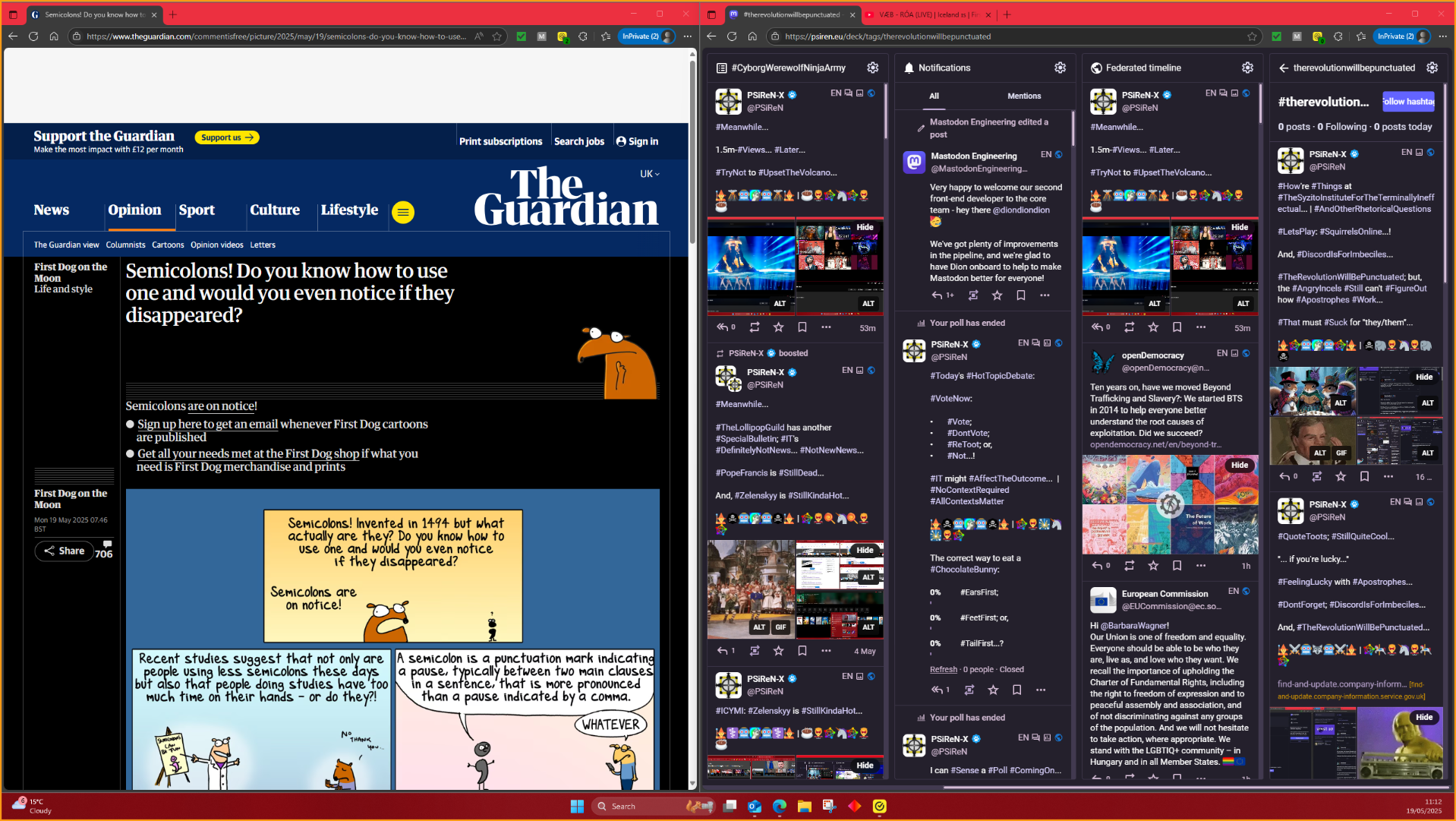This screenshot has width=1456, height=821.
Task: Open Edge settings menu in the Mastodon window
Action: (x=1443, y=36)
